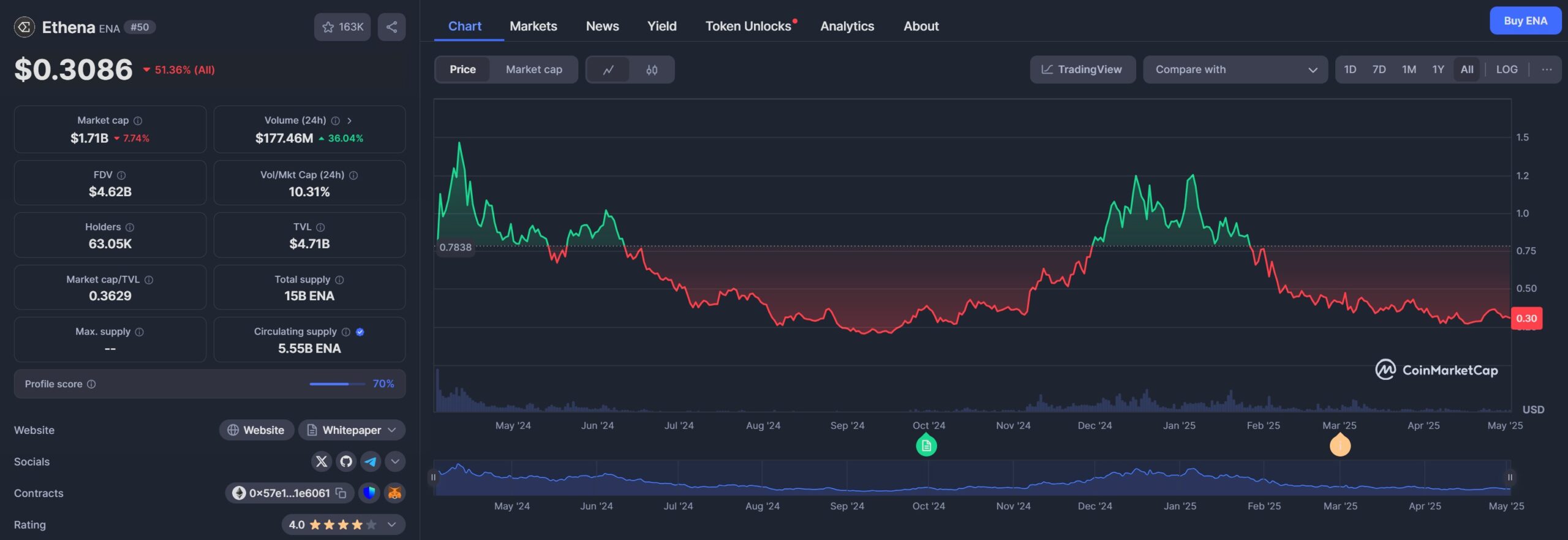Click the share icon next to watchlist

391,27
